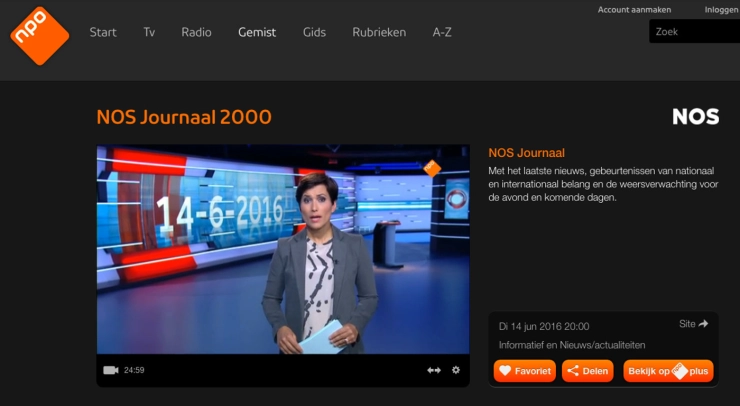The width and height of the screenshot is (740, 406).
Task: Select the Gemist navigation item
Action: 257,32
